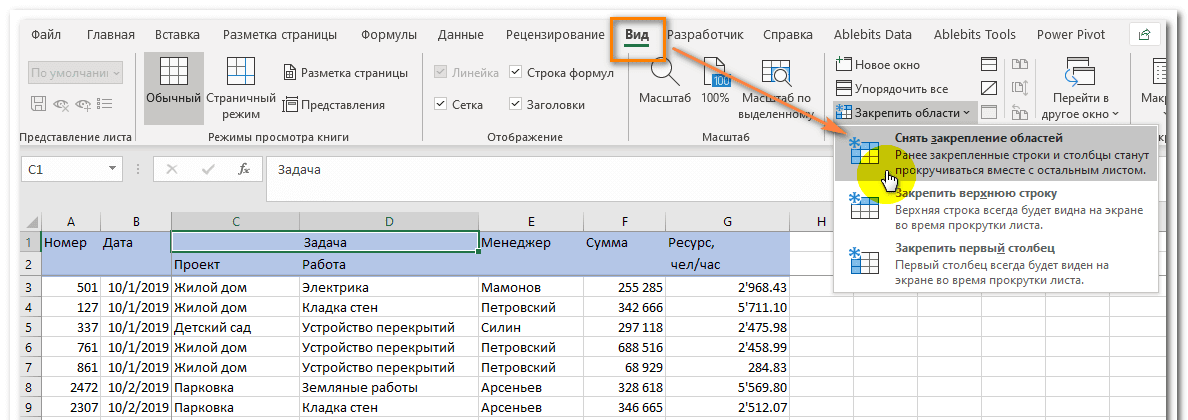Switch to the Формулы tab
The width and height of the screenshot is (1188, 420).
(389, 34)
